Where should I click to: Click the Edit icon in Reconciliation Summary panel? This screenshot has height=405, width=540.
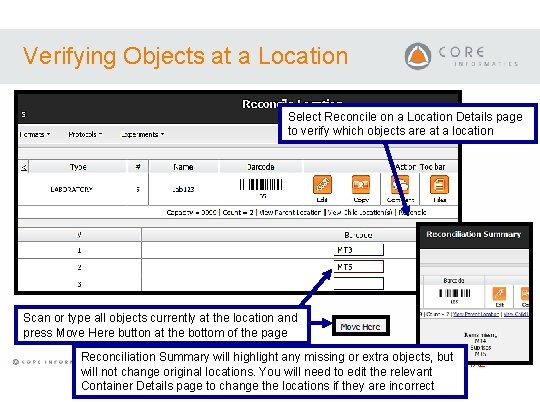499,294
